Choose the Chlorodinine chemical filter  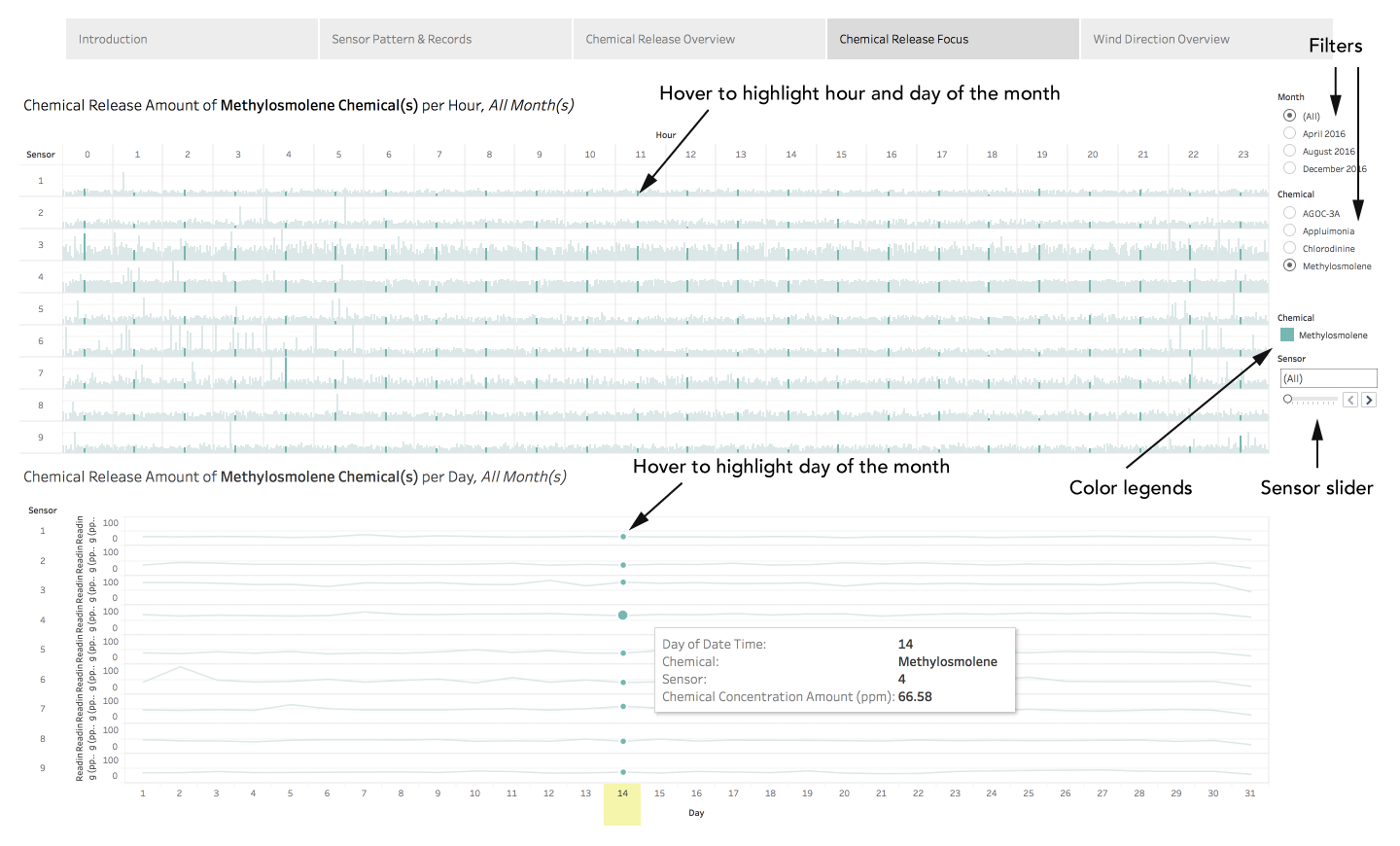[x=1289, y=248]
